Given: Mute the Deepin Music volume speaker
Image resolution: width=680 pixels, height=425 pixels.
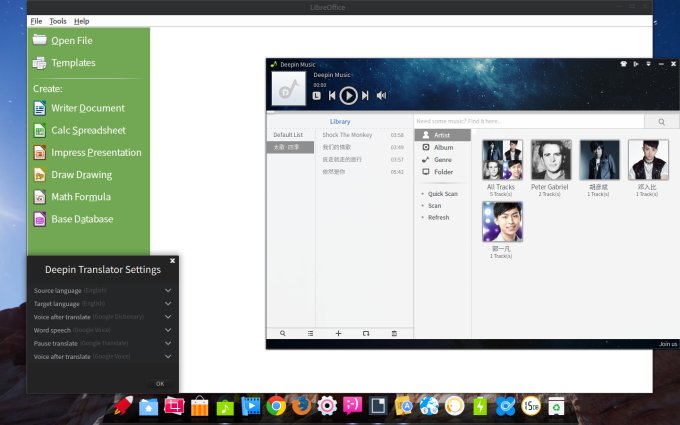Looking at the screenshot, I should point(381,95).
